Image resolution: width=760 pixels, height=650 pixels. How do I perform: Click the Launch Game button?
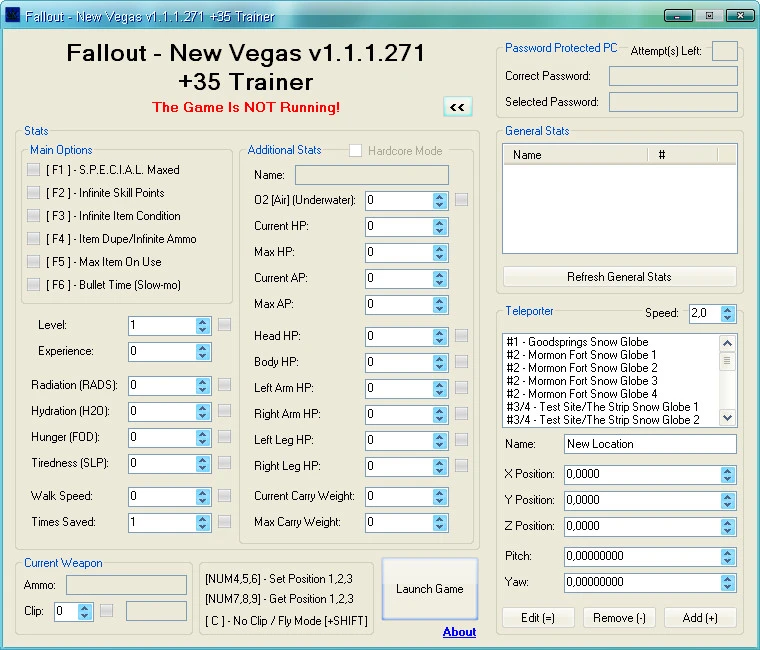(x=429, y=589)
